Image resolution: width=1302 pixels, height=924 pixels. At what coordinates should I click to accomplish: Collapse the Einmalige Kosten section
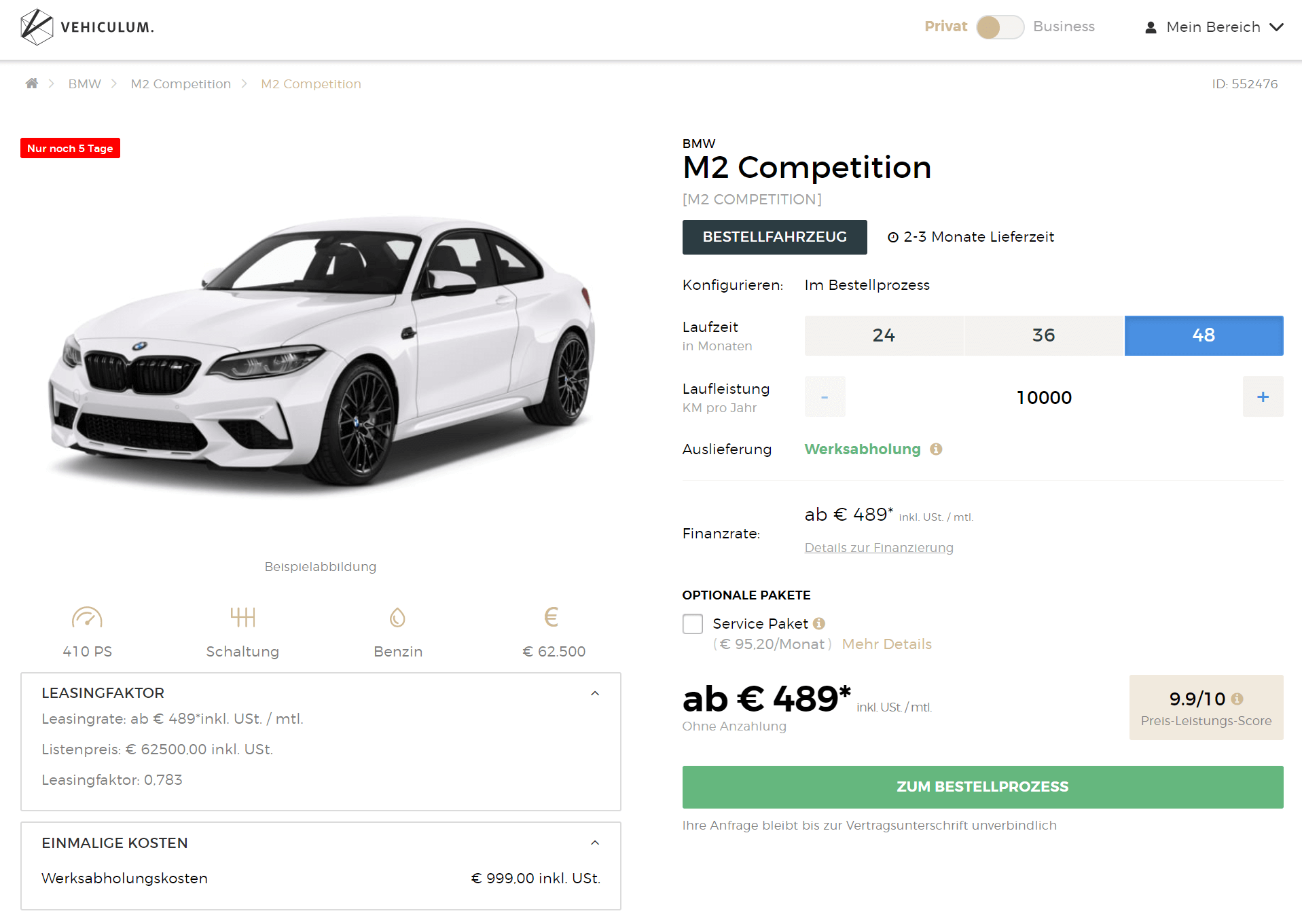[595, 843]
